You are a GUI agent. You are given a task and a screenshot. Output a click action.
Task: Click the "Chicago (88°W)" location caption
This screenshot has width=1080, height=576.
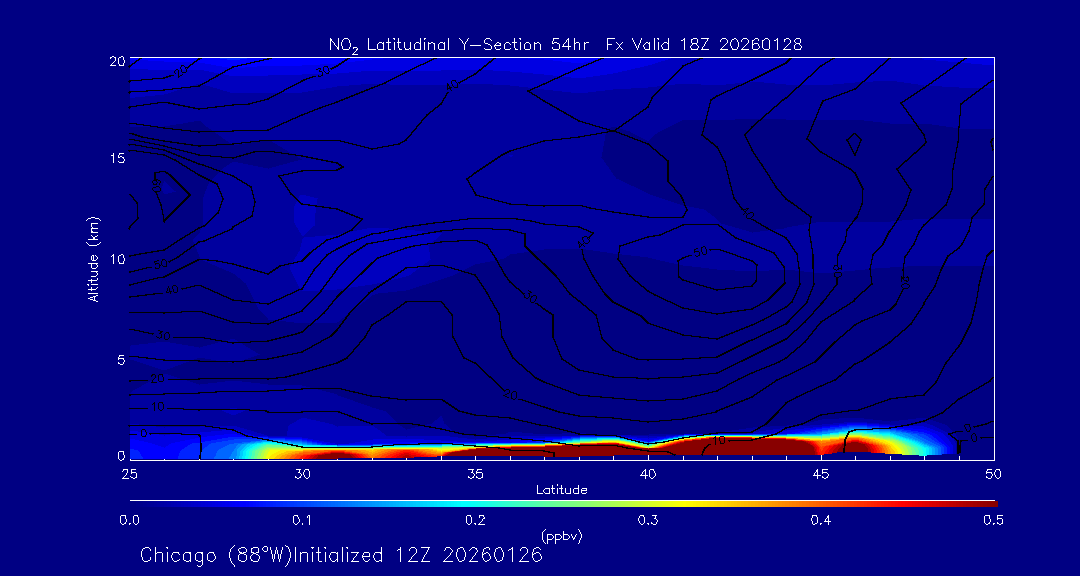[x=216, y=555]
